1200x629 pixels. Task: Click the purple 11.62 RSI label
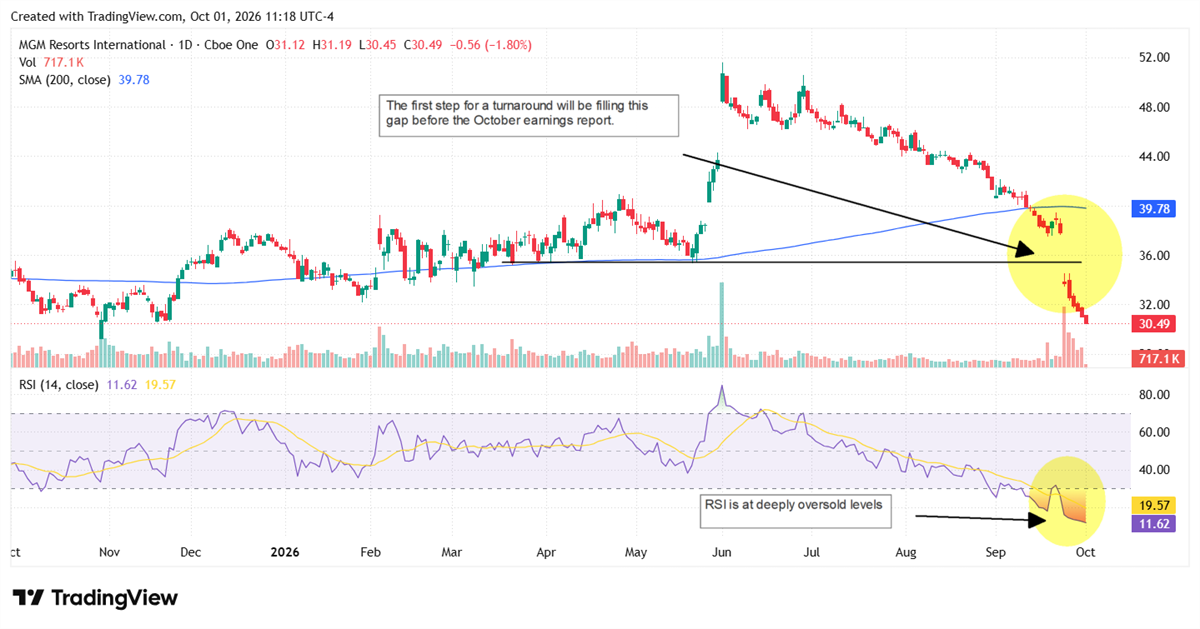click(1153, 523)
